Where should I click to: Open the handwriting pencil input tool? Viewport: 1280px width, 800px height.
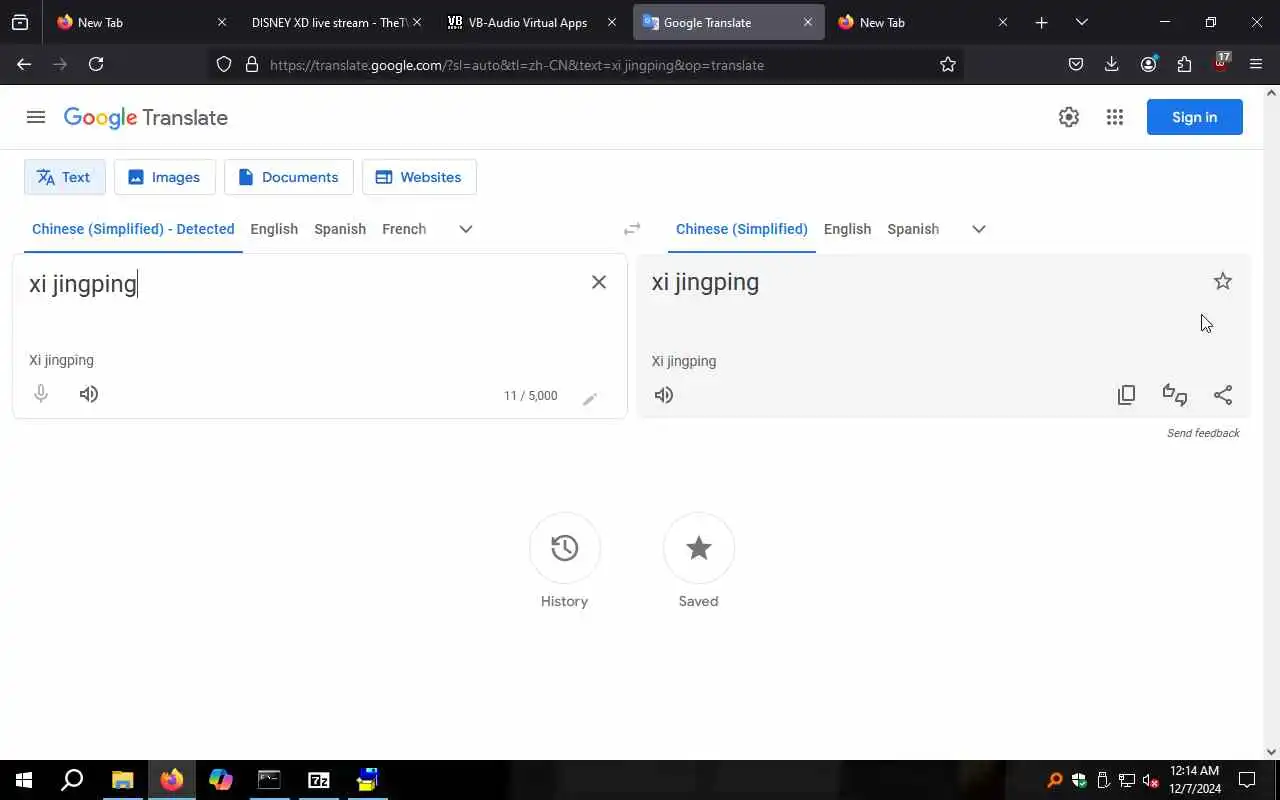590,398
